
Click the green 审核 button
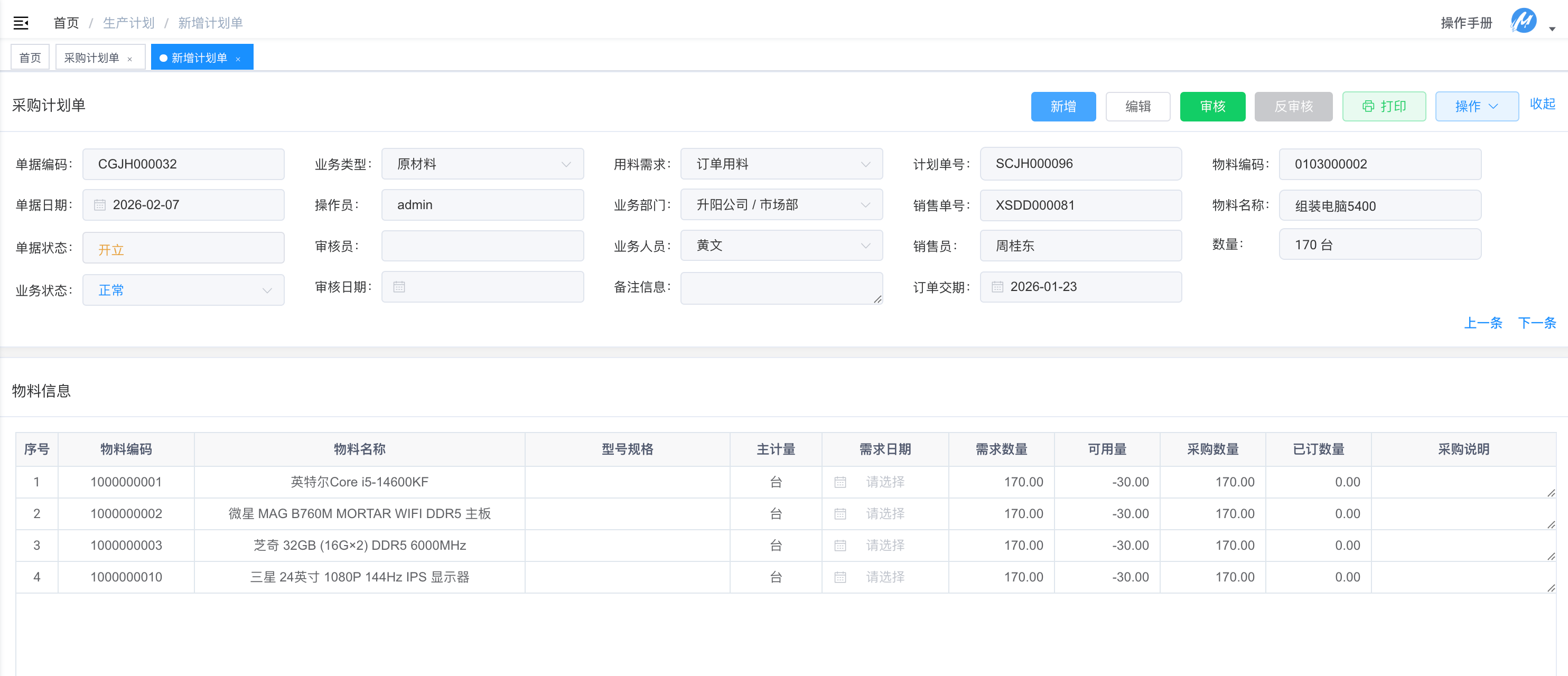point(1212,107)
